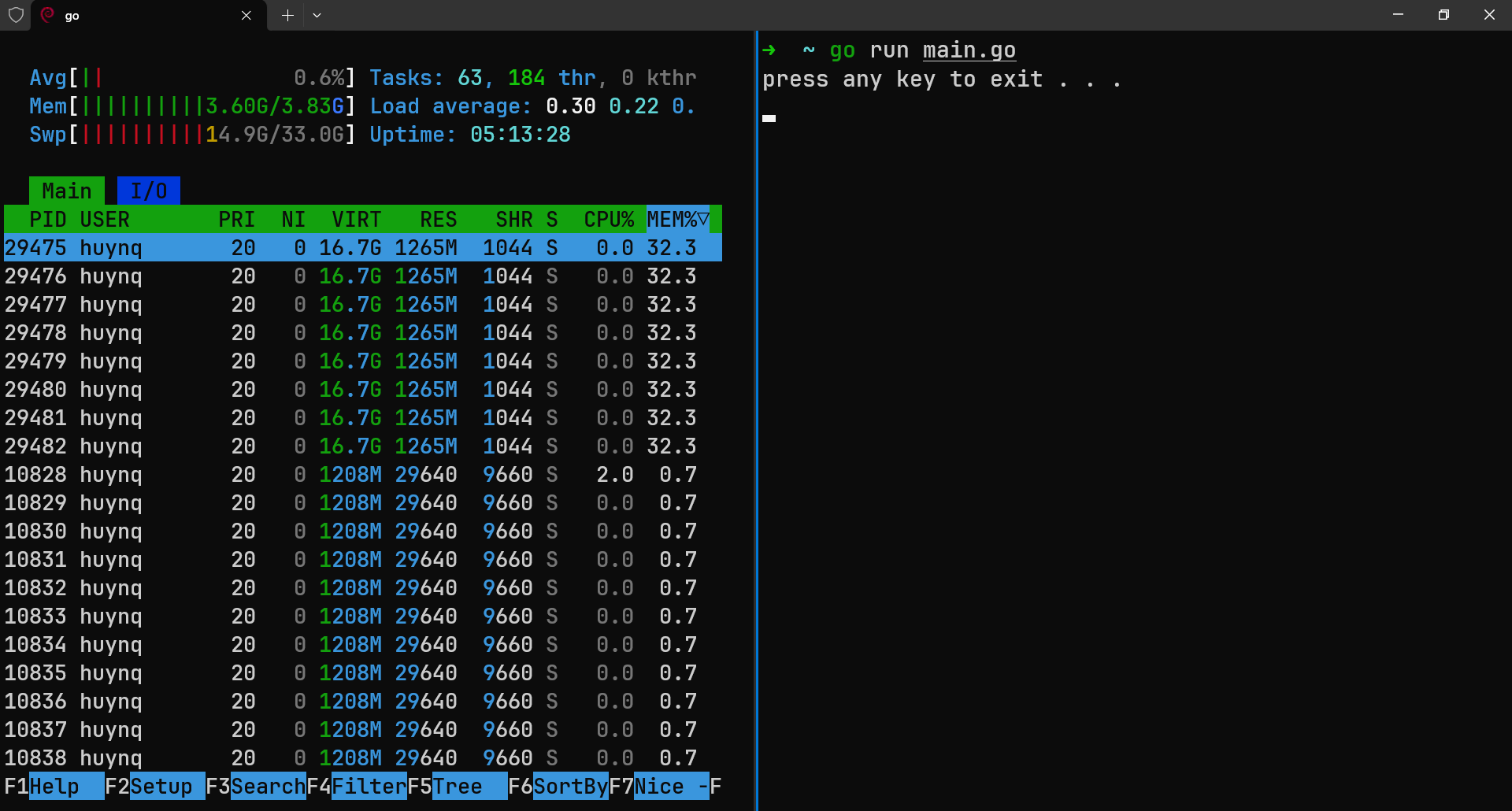Select process row with PID 10828
This screenshot has width=1512, height=811.
coord(363,474)
